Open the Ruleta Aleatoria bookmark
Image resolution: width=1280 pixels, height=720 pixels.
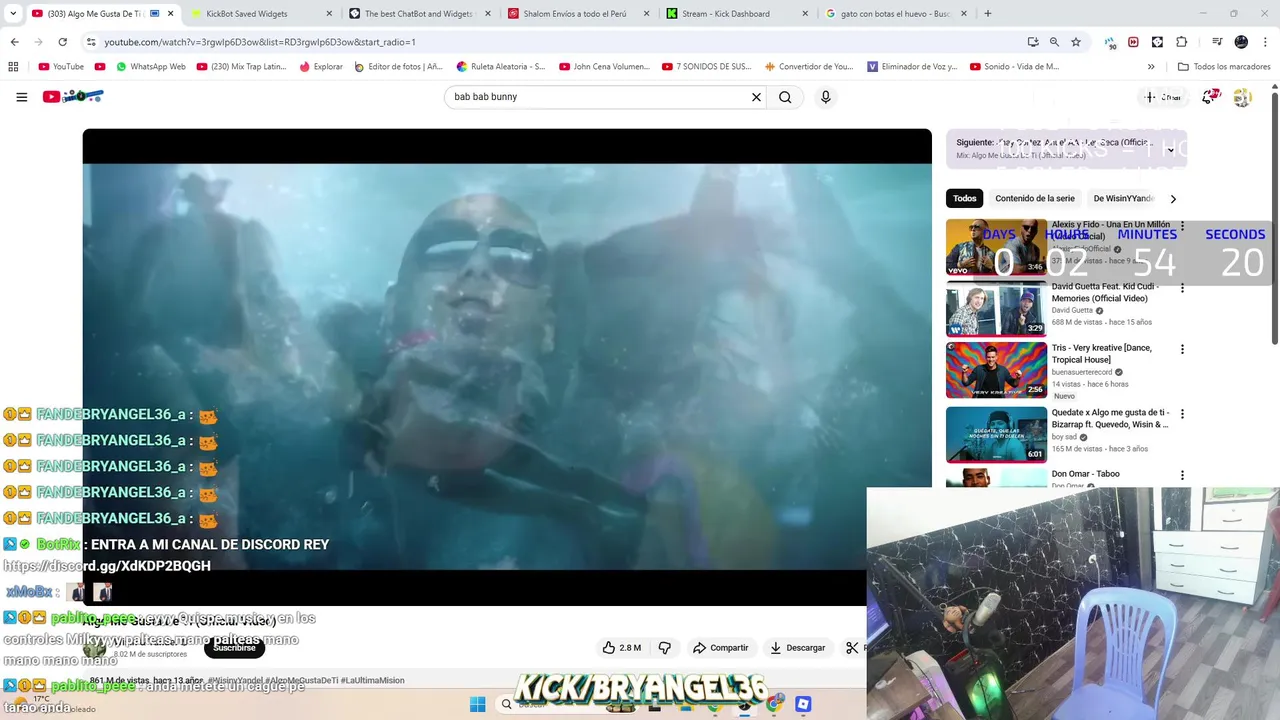[x=500, y=67]
